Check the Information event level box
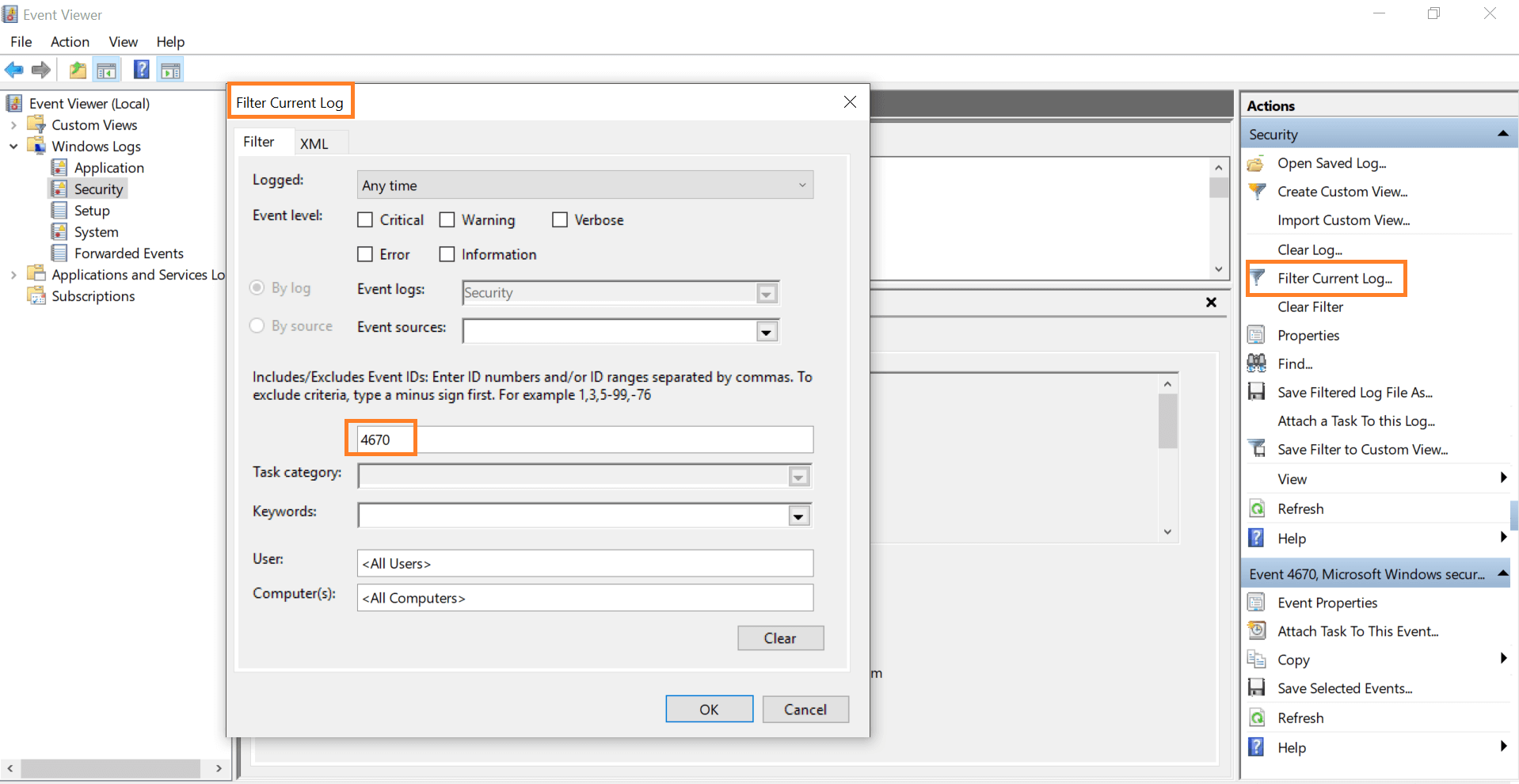Screen dimensions: 1519x784 coord(447,254)
